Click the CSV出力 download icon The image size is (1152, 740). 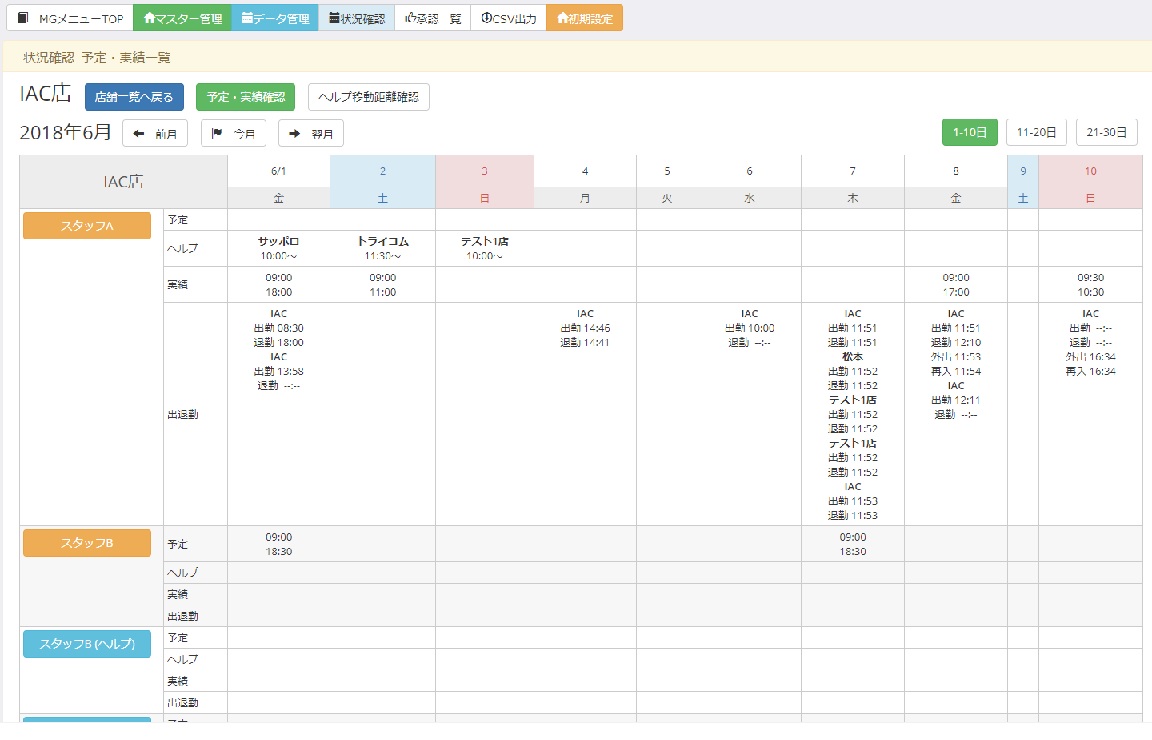pyautogui.click(x=486, y=18)
